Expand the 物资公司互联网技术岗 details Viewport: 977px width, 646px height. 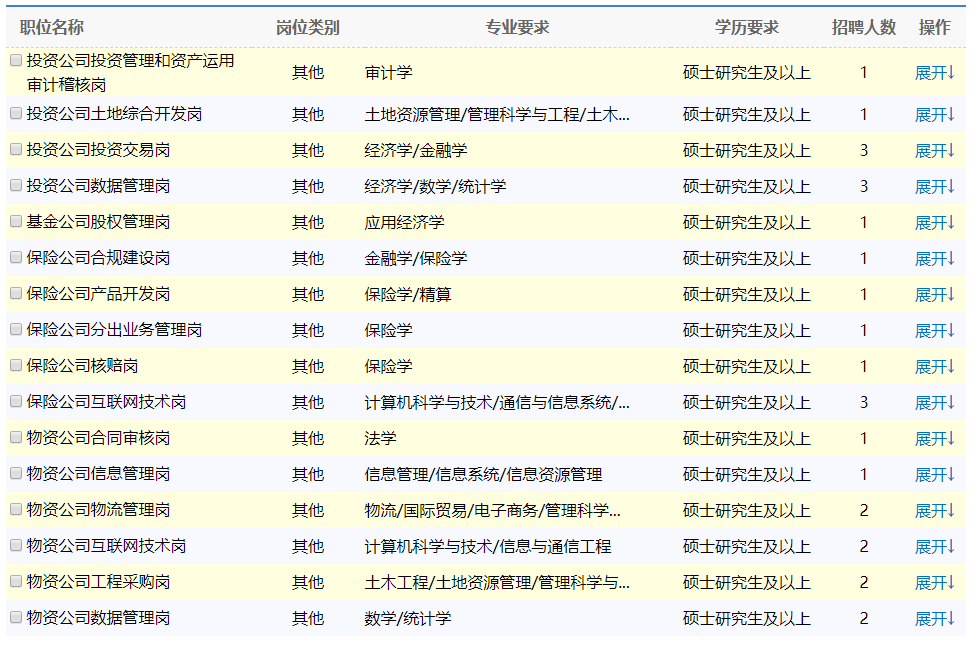933,544
